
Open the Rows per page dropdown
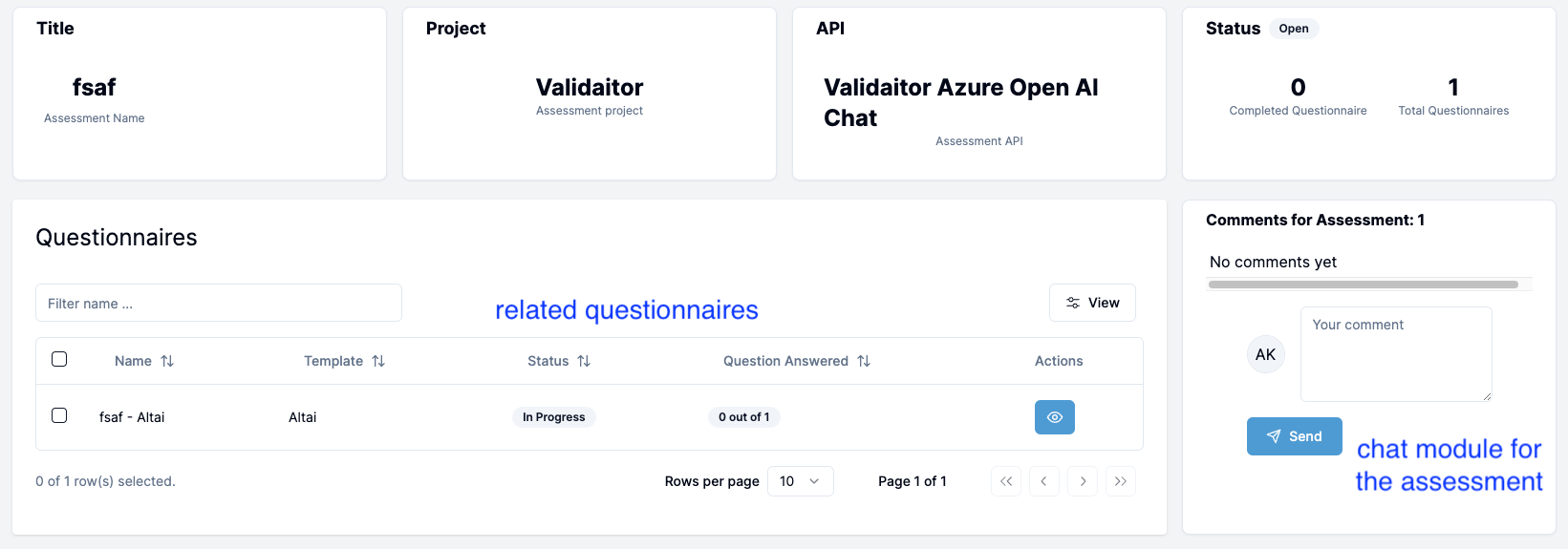tap(800, 481)
